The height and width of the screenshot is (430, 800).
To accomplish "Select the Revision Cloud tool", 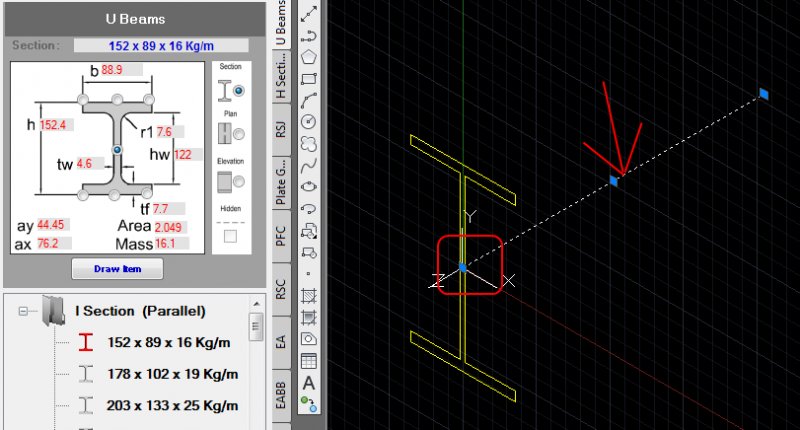I will pyautogui.click(x=309, y=143).
